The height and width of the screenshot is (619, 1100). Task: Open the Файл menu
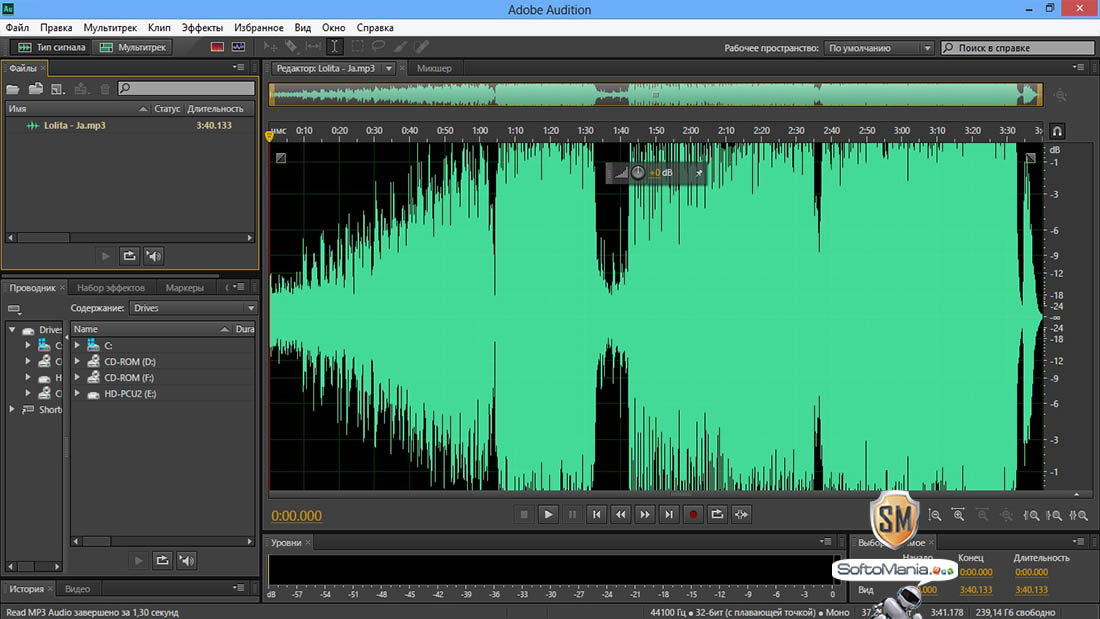[17, 27]
